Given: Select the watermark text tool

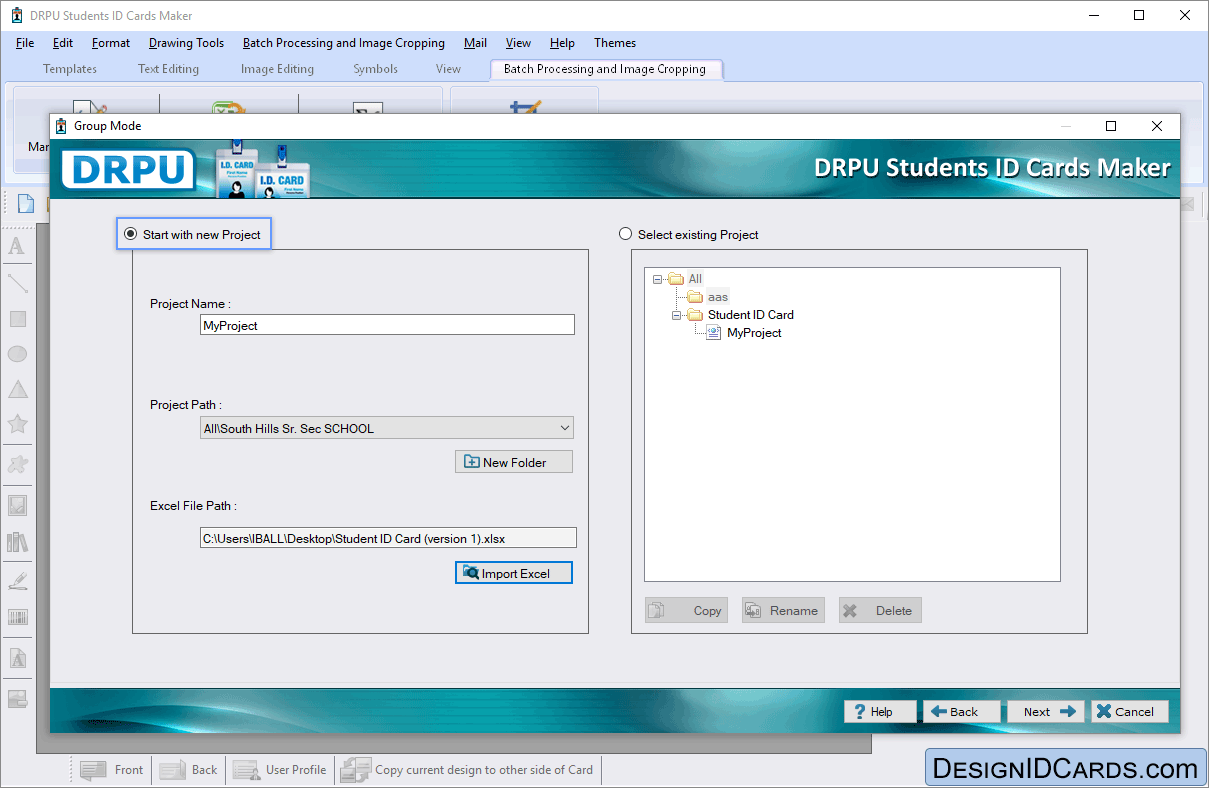Looking at the screenshot, I should 17,659.
